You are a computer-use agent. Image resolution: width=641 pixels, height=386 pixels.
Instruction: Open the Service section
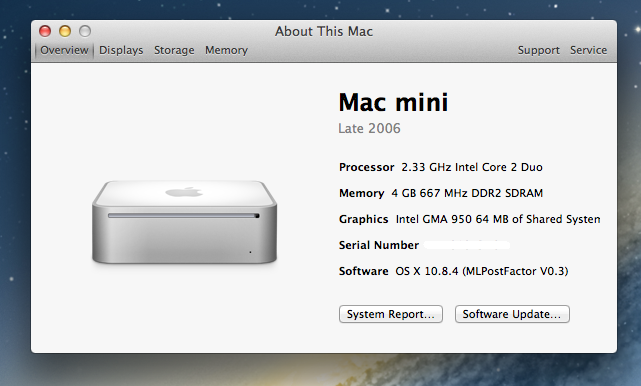589,50
